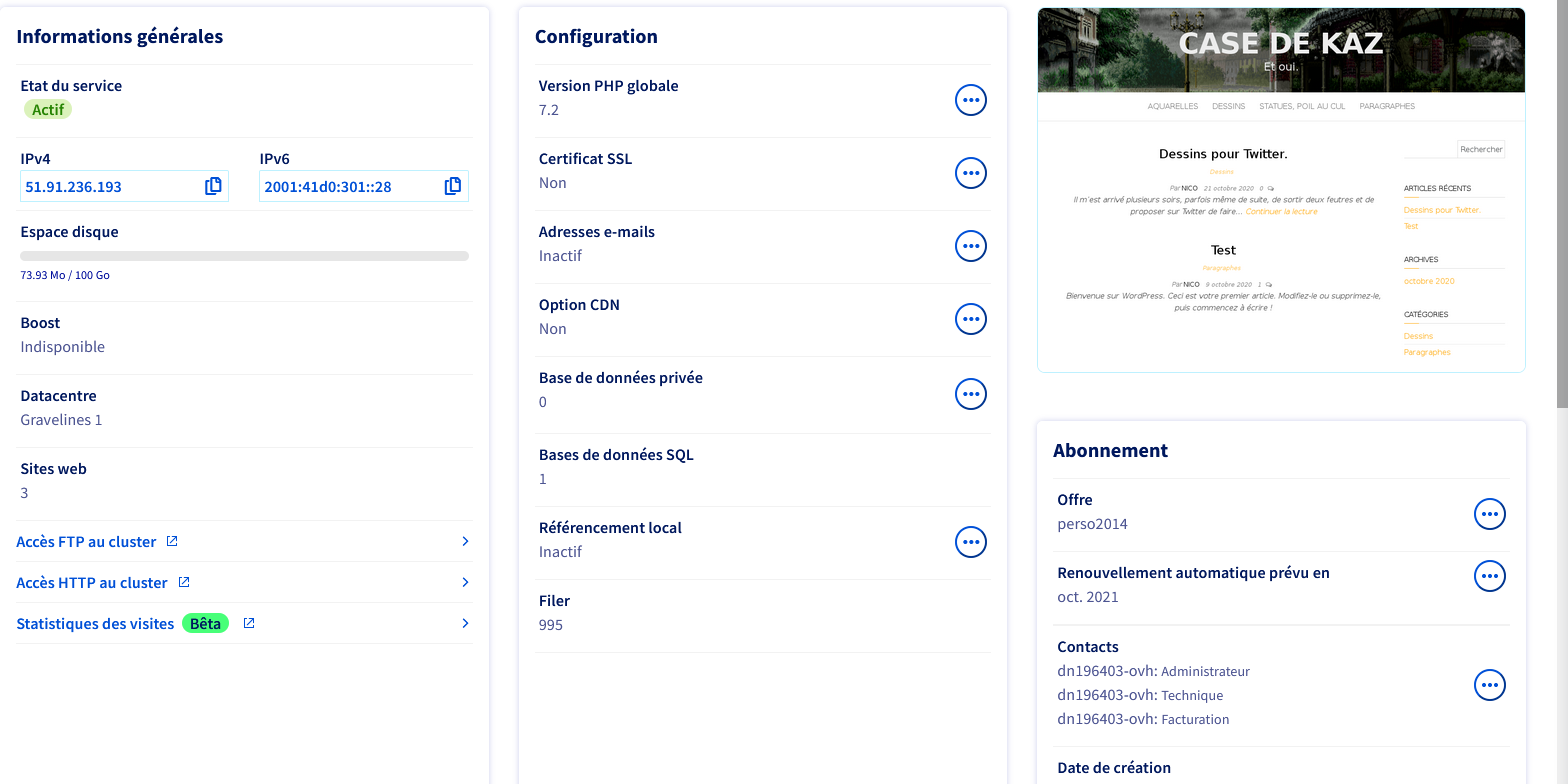Click the Espace disque usage bar

pyautogui.click(x=244, y=256)
